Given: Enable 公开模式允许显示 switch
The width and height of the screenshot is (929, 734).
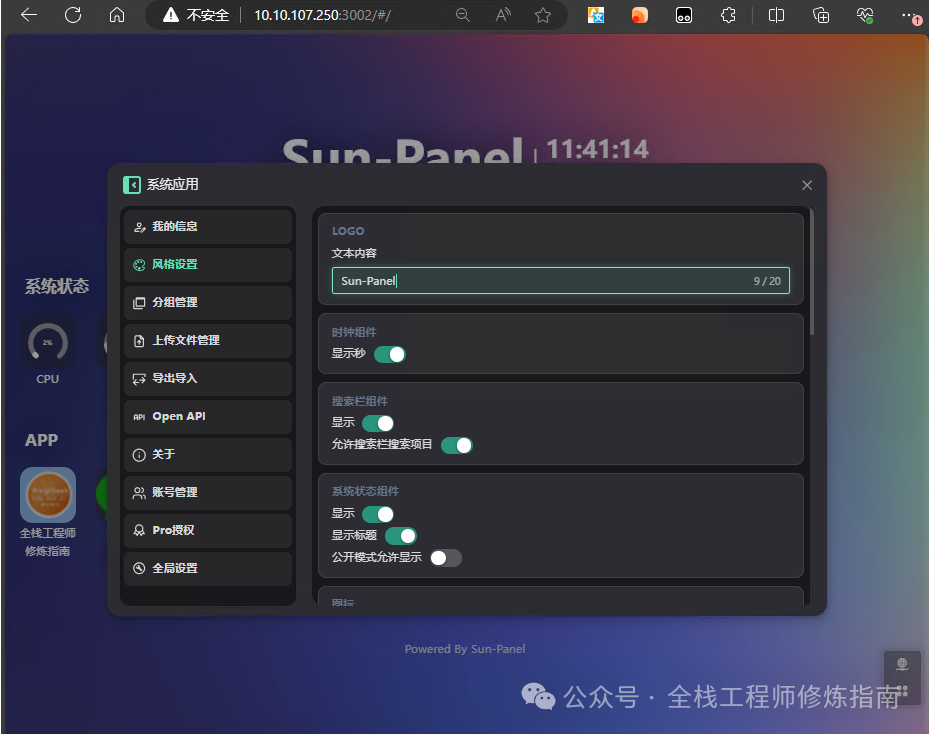Looking at the screenshot, I should click(446, 558).
